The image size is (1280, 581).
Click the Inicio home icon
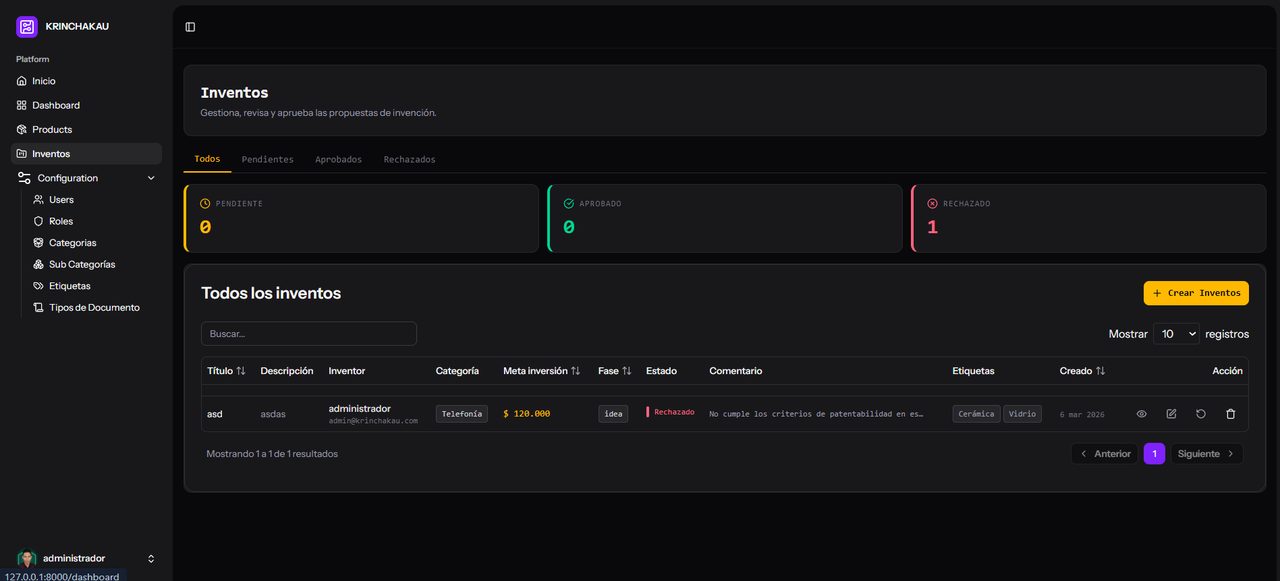(22, 81)
